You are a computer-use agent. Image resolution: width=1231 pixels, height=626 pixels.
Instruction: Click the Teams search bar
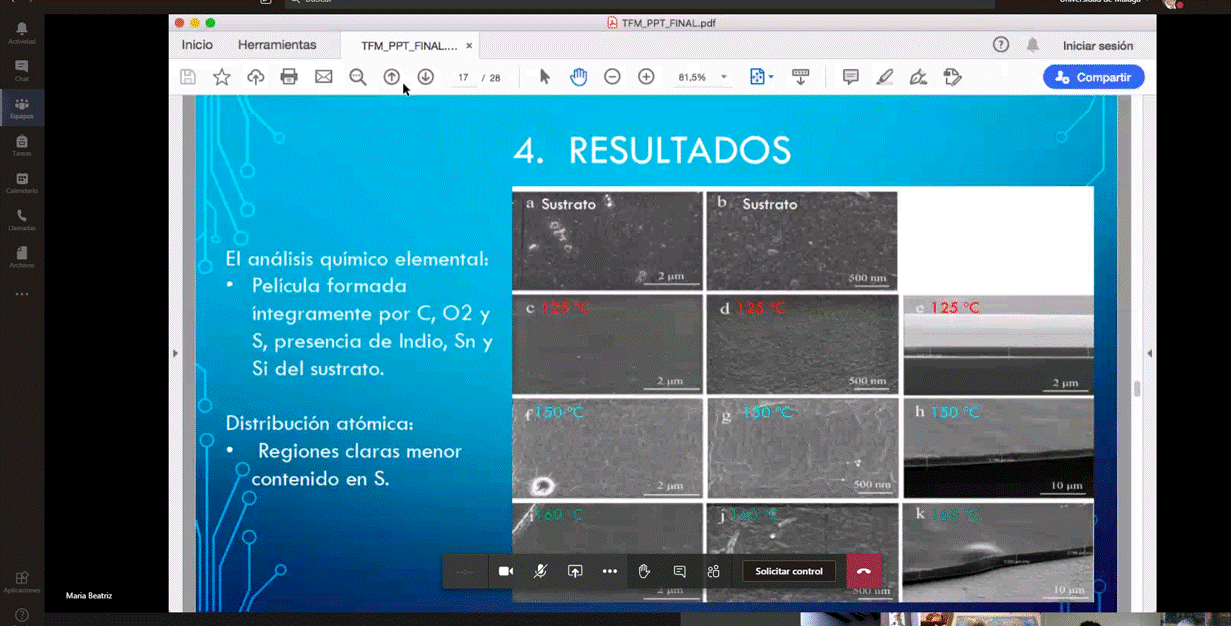tap(639, 2)
